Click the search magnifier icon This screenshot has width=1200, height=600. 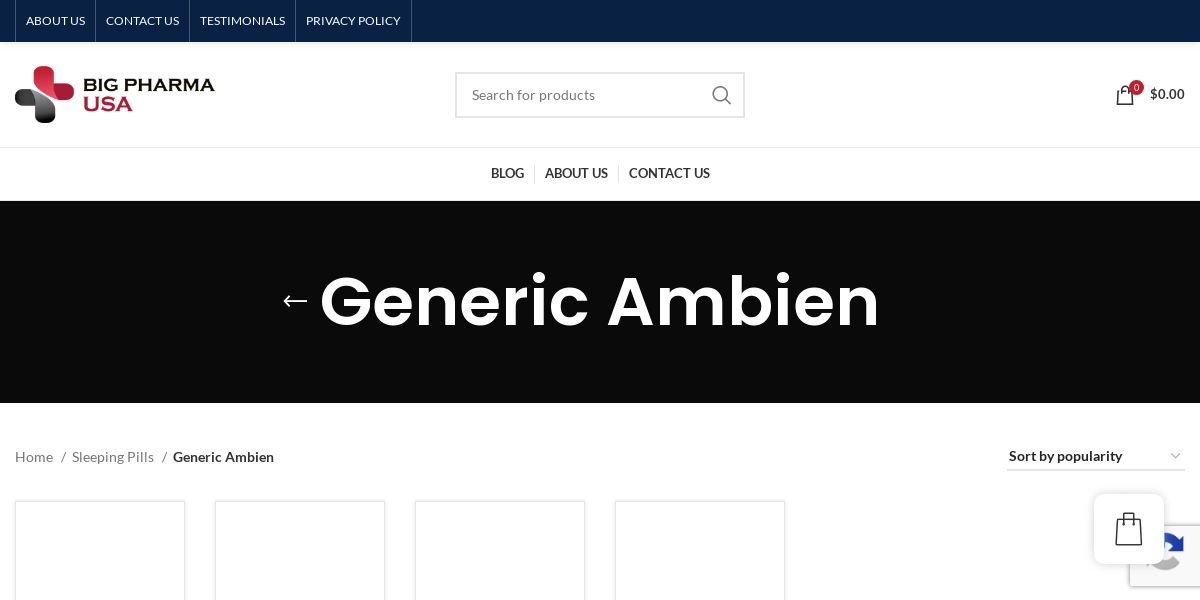[x=721, y=95]
